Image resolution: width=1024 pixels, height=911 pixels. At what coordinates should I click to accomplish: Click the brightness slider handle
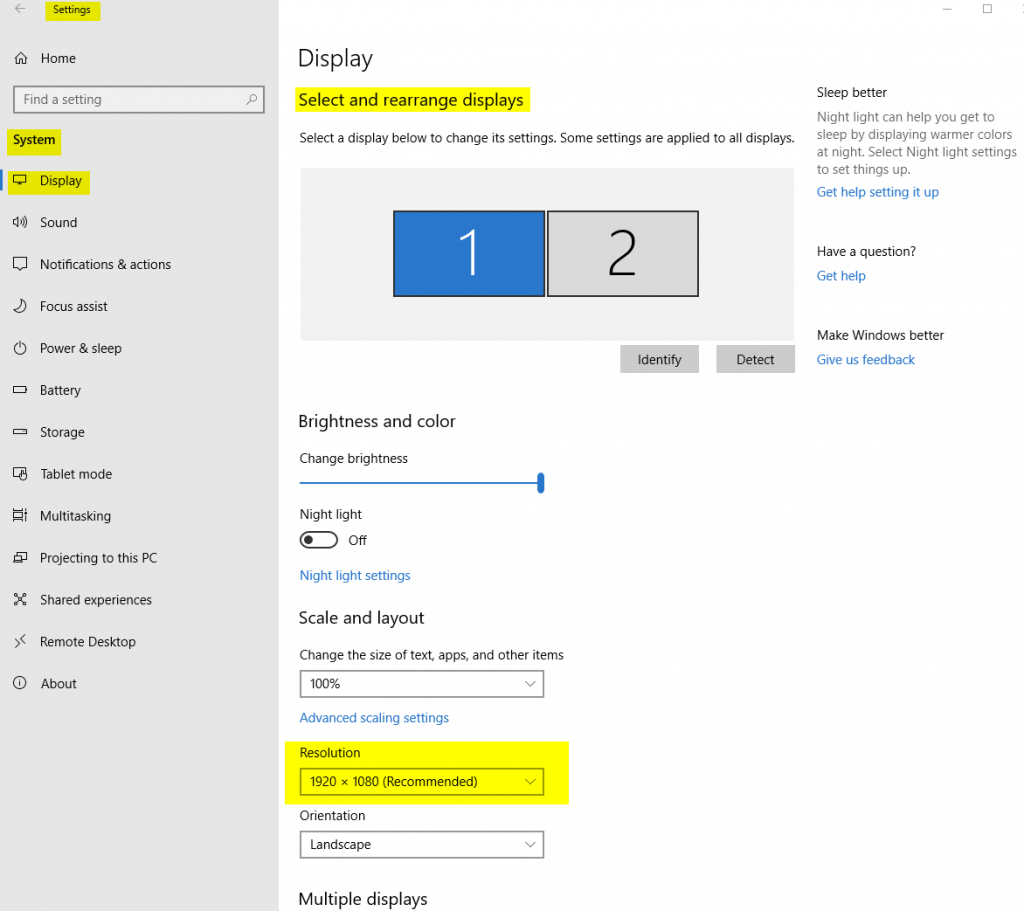click(540, 484)
